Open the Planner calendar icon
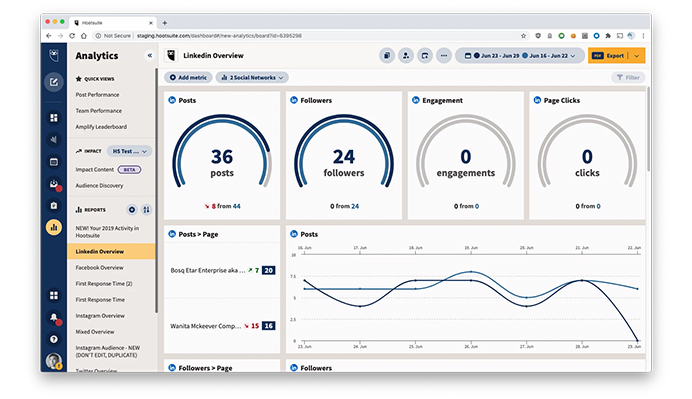Image resolution: width=692 pixels, height=399 pixels. click(x=54, y=162)
